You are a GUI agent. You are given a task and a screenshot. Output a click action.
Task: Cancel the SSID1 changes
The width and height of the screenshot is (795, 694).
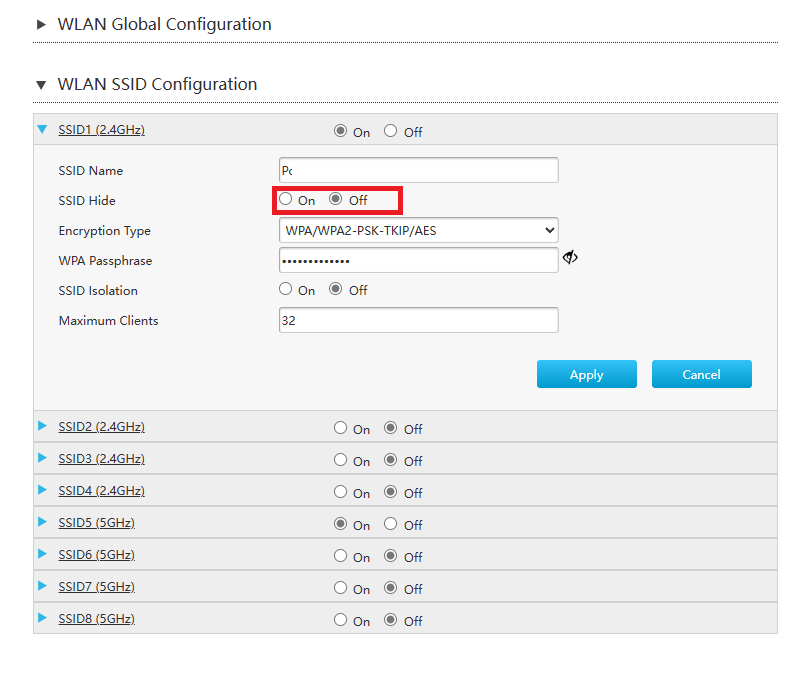click(x=702, y=374)
